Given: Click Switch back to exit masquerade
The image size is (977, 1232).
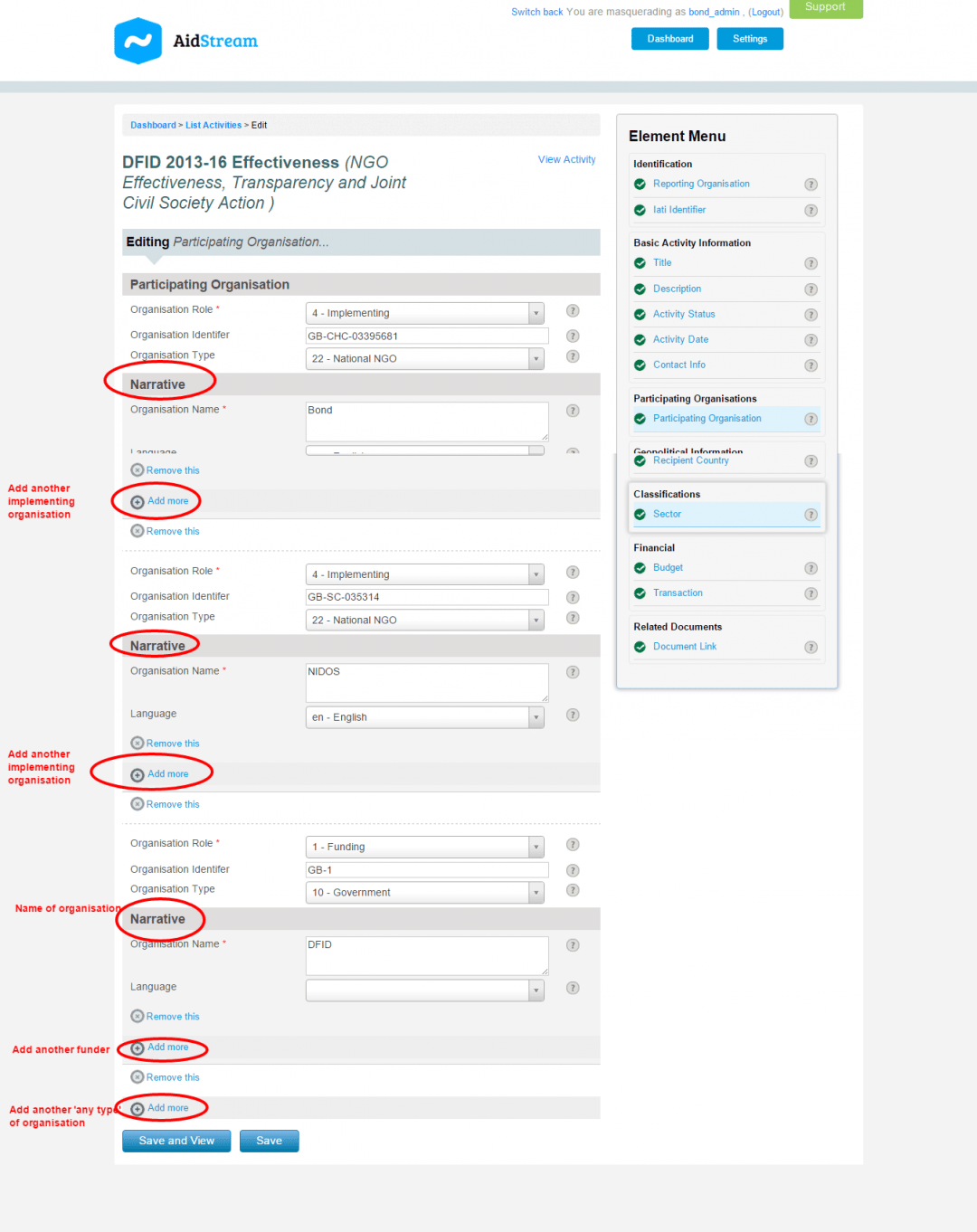Looking at the screenshot, I should pos(537,12).
